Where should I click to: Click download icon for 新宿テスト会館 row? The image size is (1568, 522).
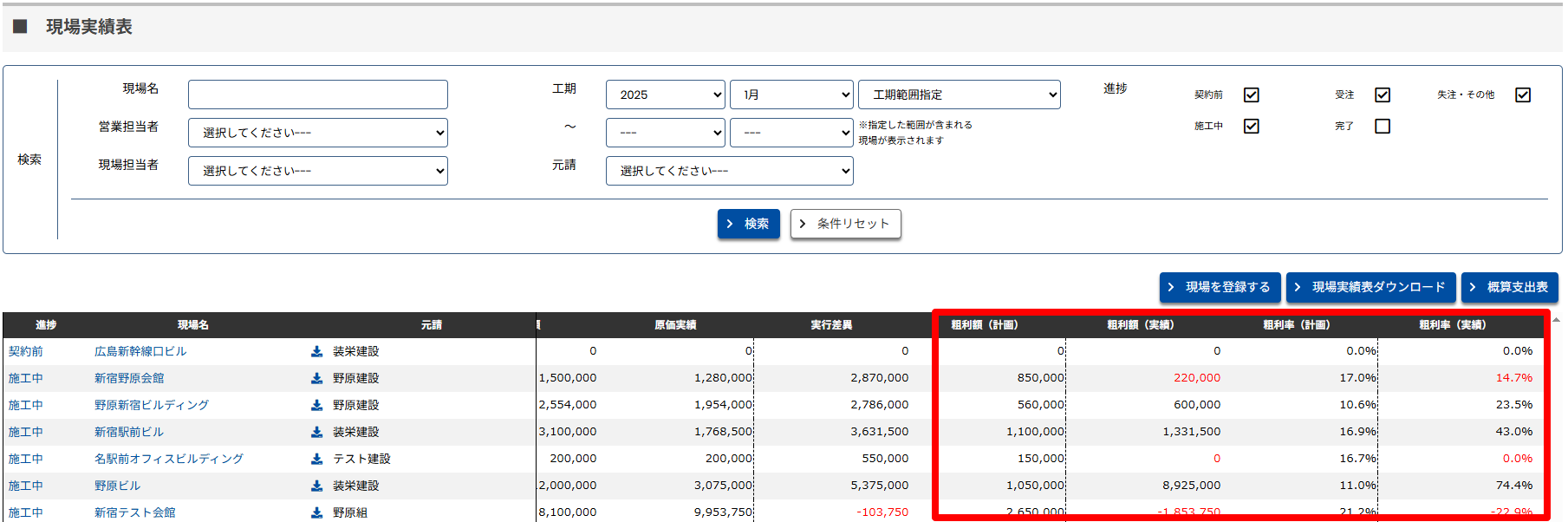(317, 512)
